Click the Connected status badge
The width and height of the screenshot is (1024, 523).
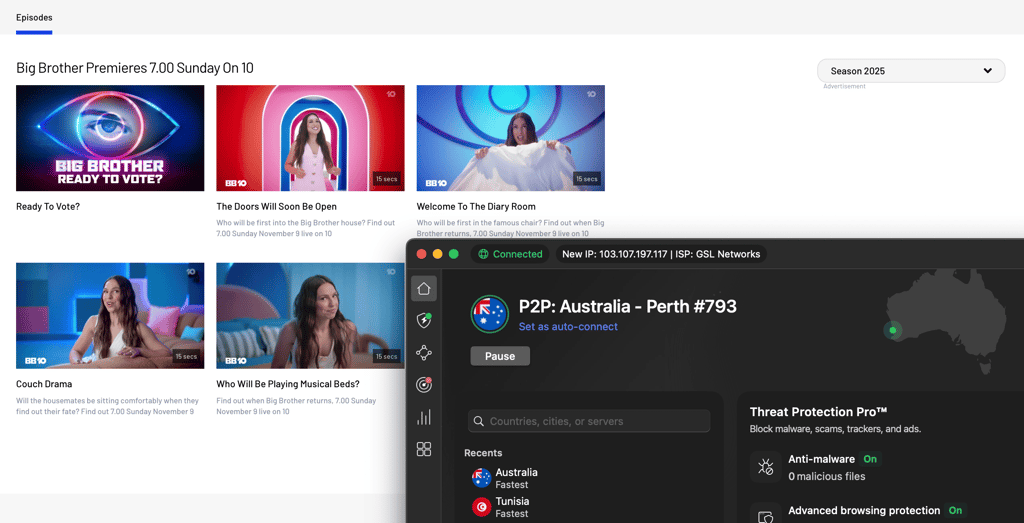[510, 254]
